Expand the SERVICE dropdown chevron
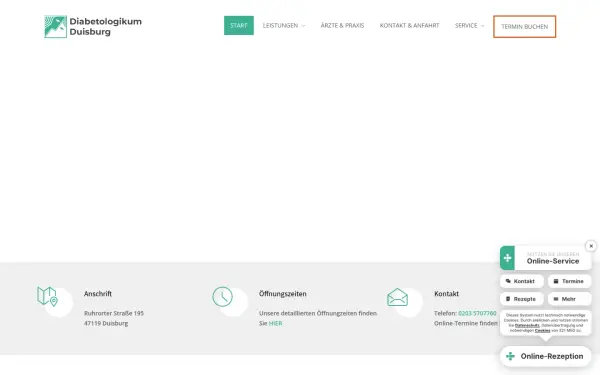The width and height of the screenshot is (600, 375). tap(483, 26)
